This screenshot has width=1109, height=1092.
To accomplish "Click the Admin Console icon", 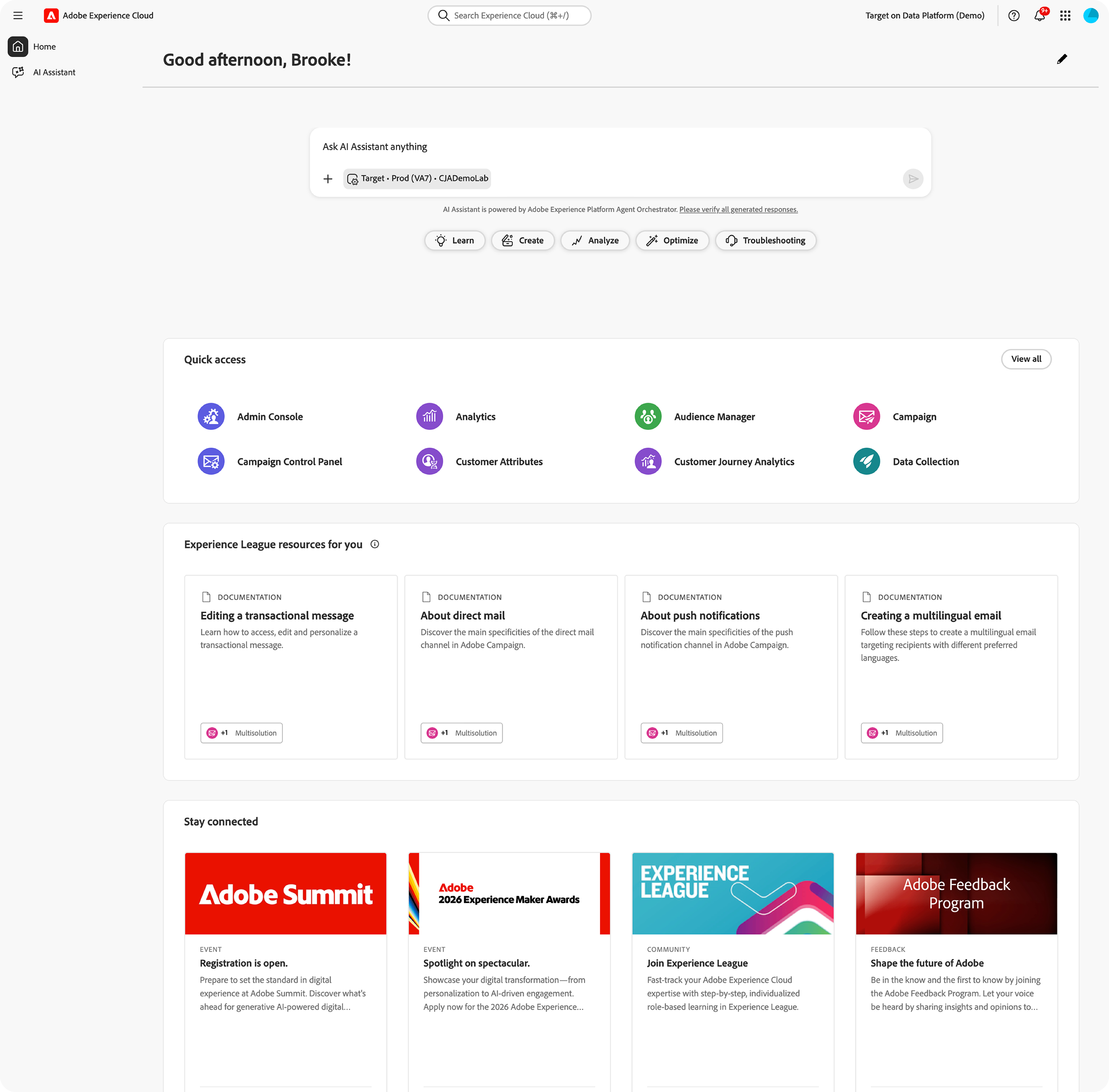I will coord(211,416).
